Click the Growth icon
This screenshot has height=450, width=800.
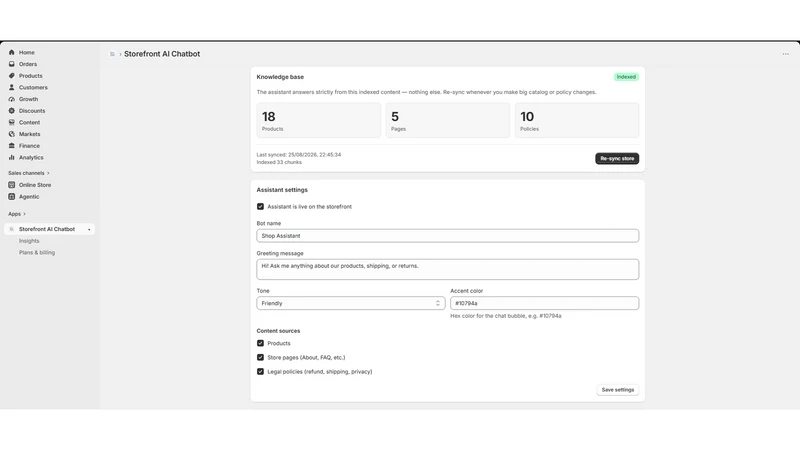[x=12, y=99]
